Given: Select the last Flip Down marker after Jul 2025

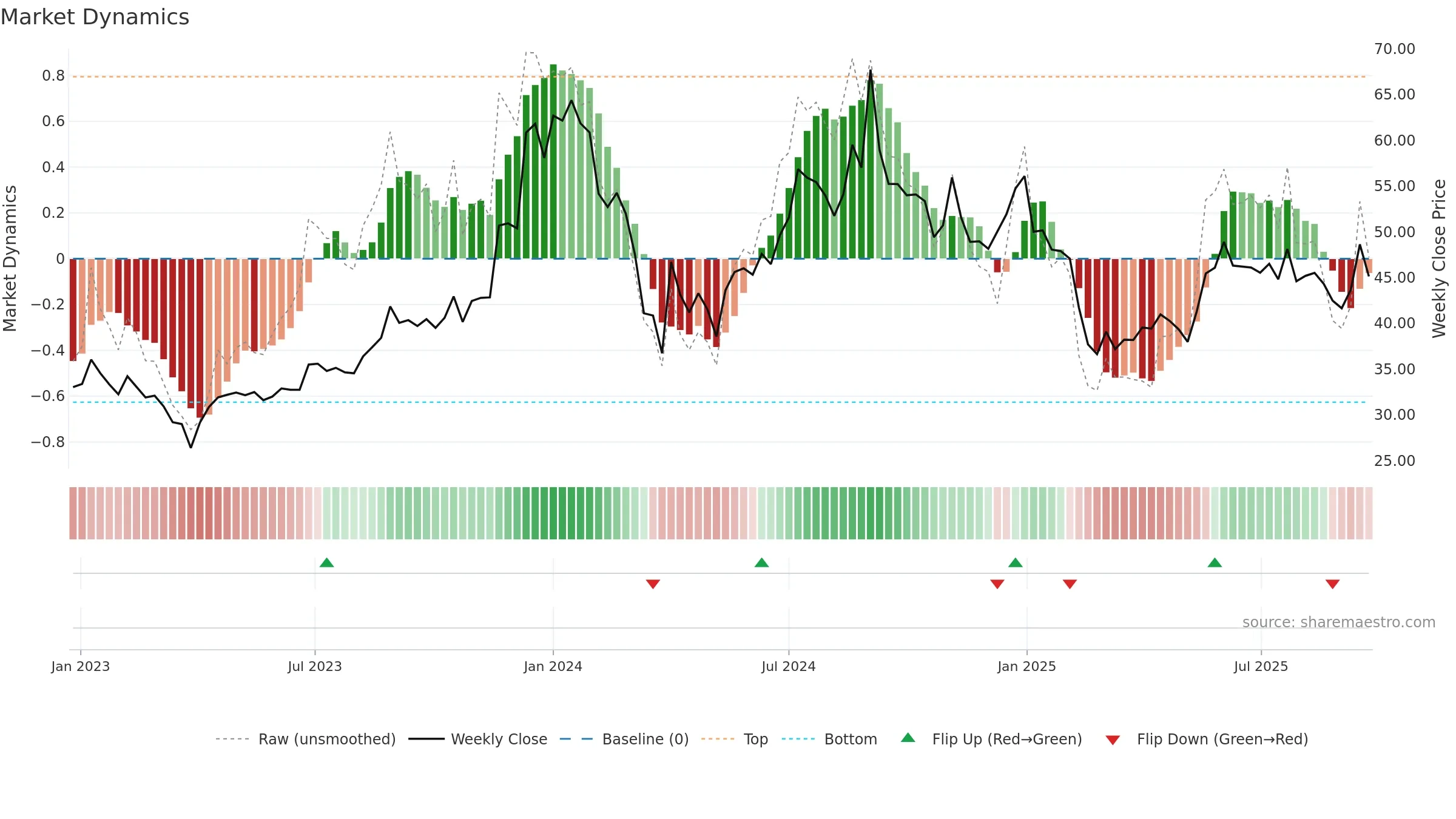Looking at the screenshot, I should pos(1332,584).
